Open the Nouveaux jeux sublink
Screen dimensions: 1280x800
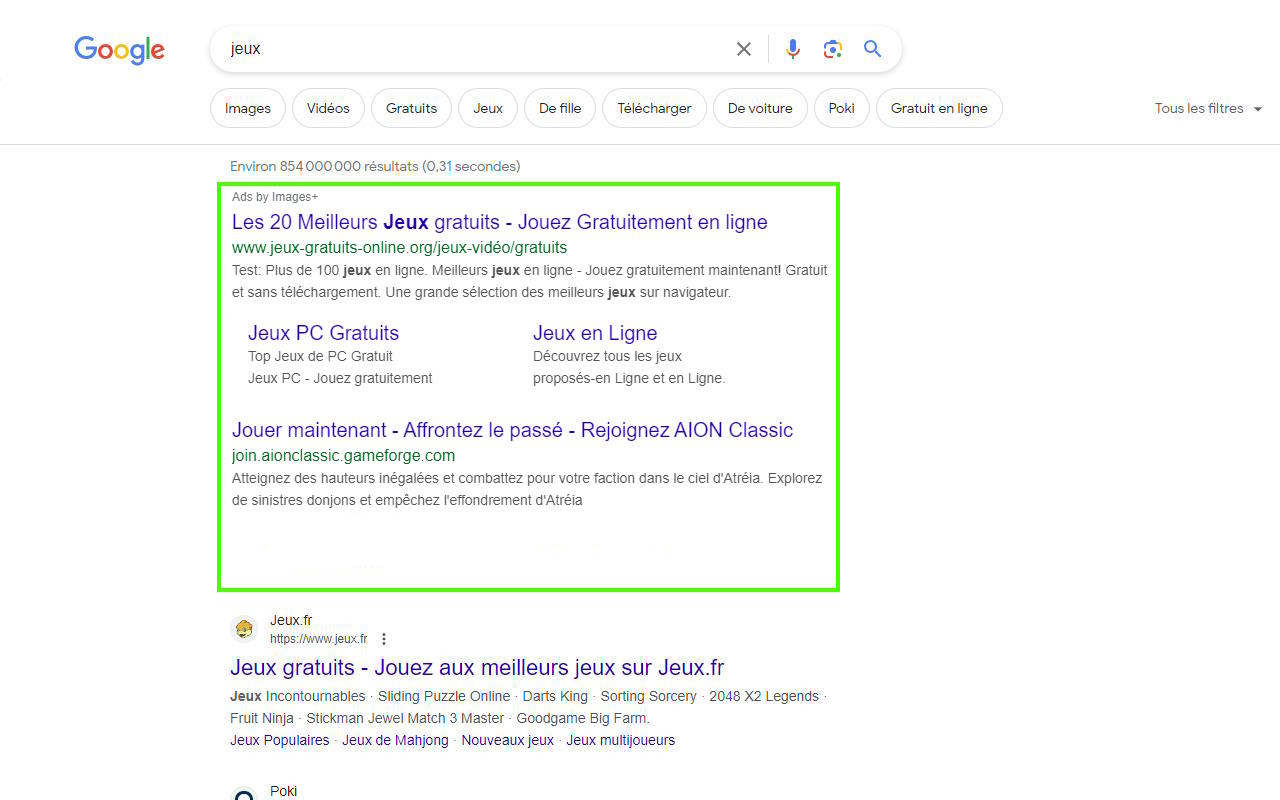point(507,740)
